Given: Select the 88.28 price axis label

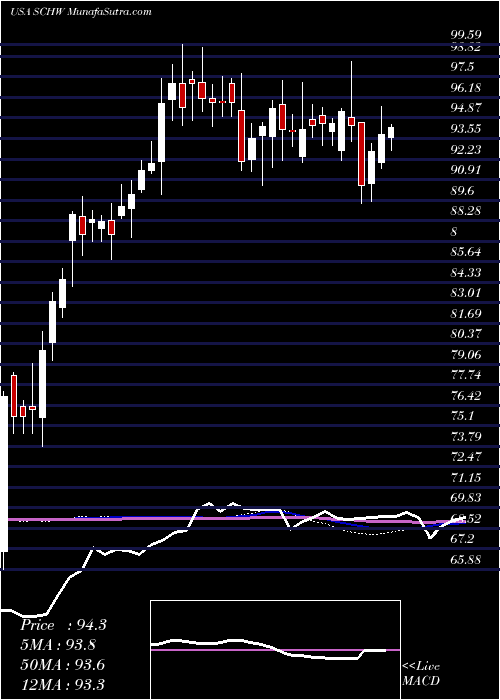Looking at the screenshot, I should 466,211.
